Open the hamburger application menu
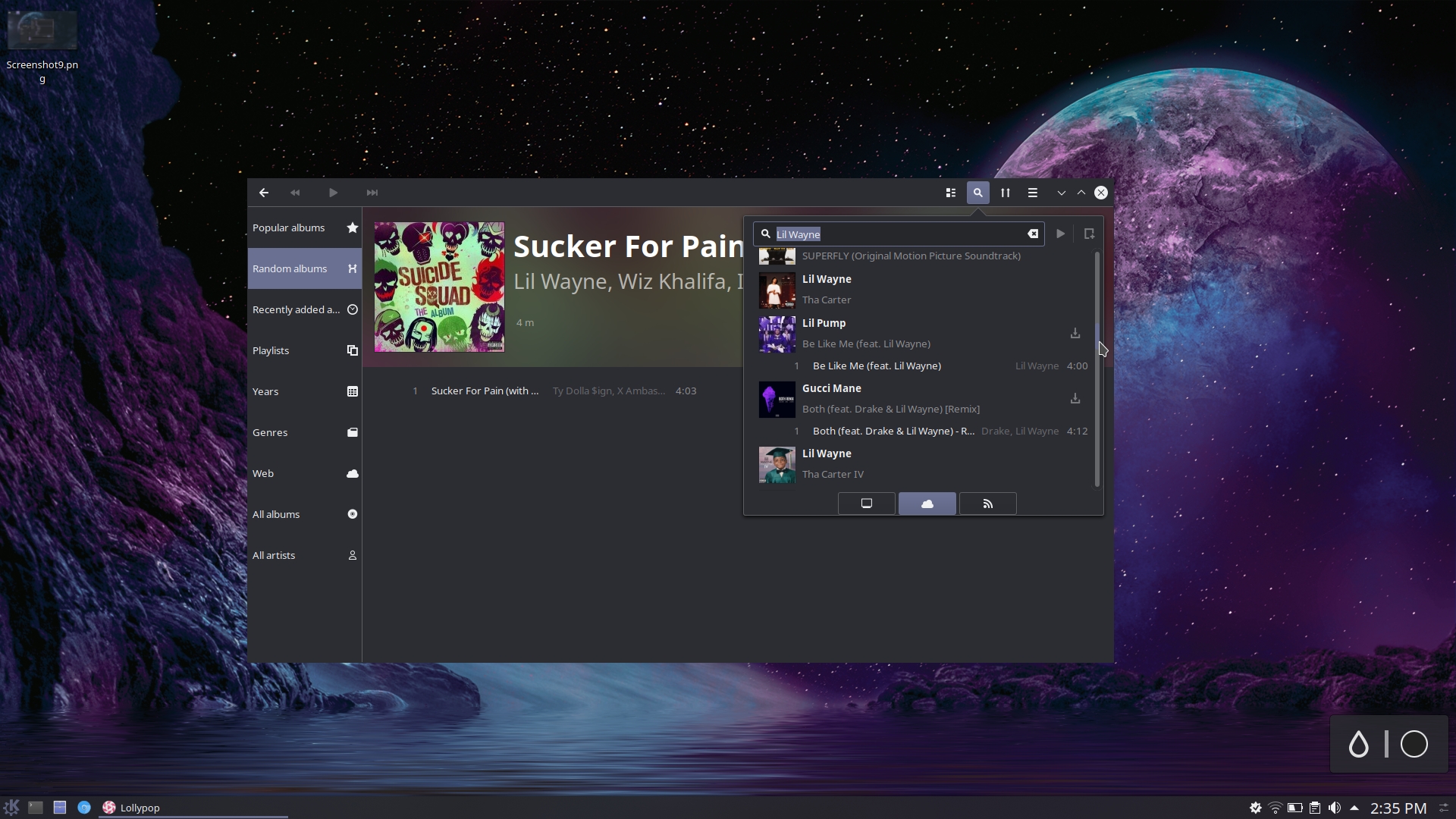 1032,193
